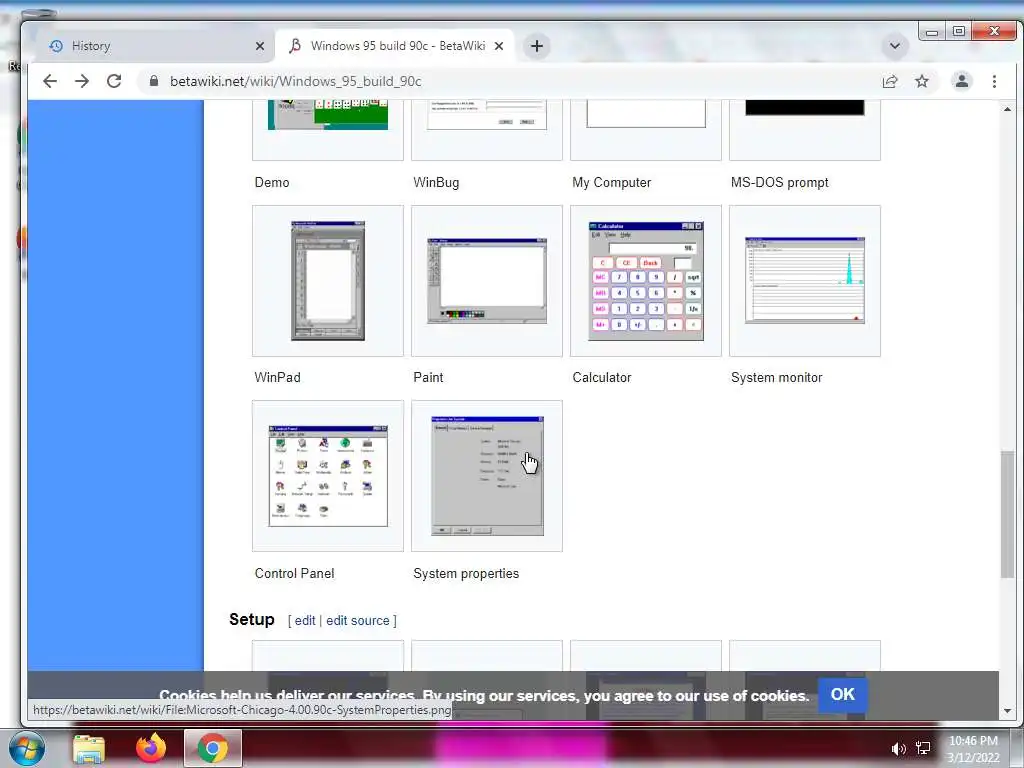Open the network tray icon
Screen dimensions: 1024x768
click(923, 748)
